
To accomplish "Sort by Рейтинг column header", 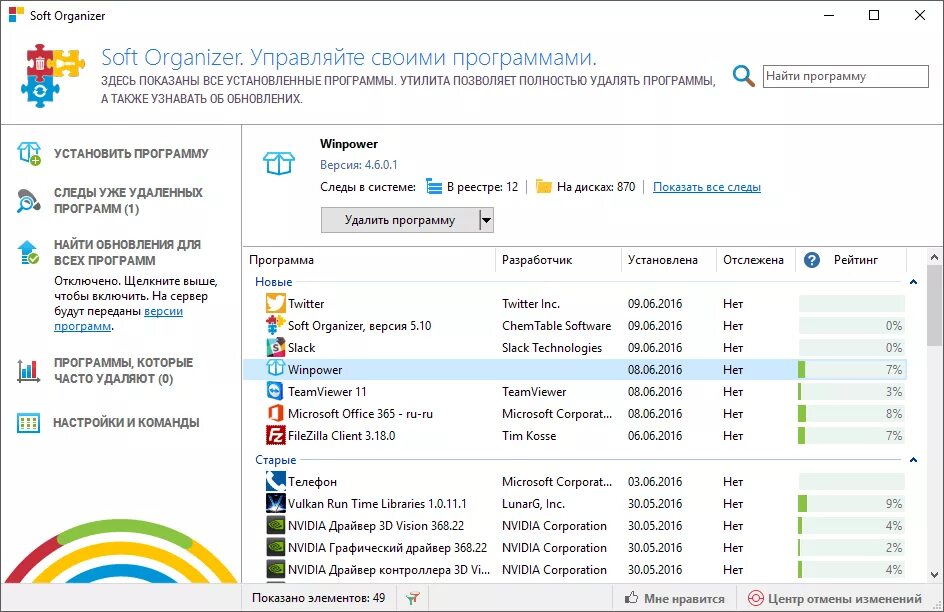I will pos(856,260).
